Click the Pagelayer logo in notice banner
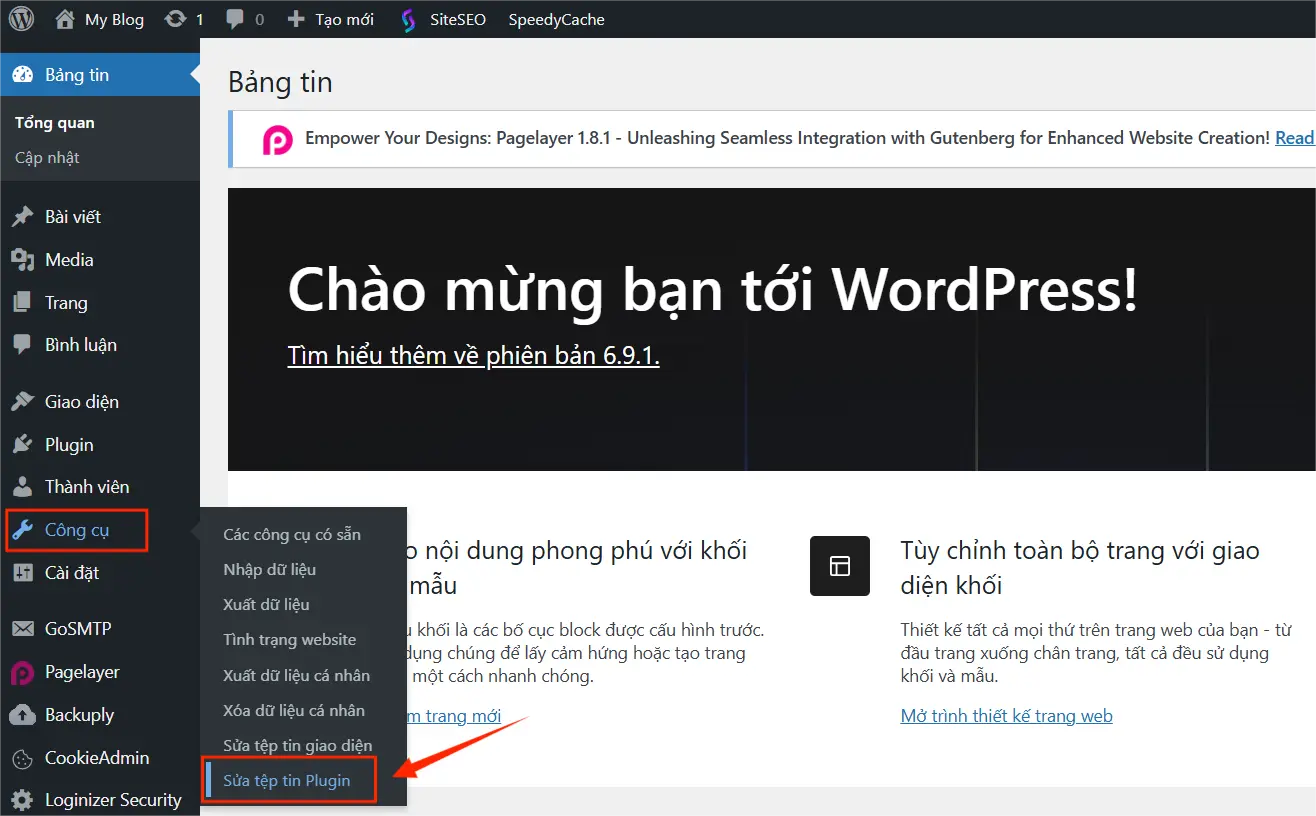1316x816 pixels. (277, 139)
